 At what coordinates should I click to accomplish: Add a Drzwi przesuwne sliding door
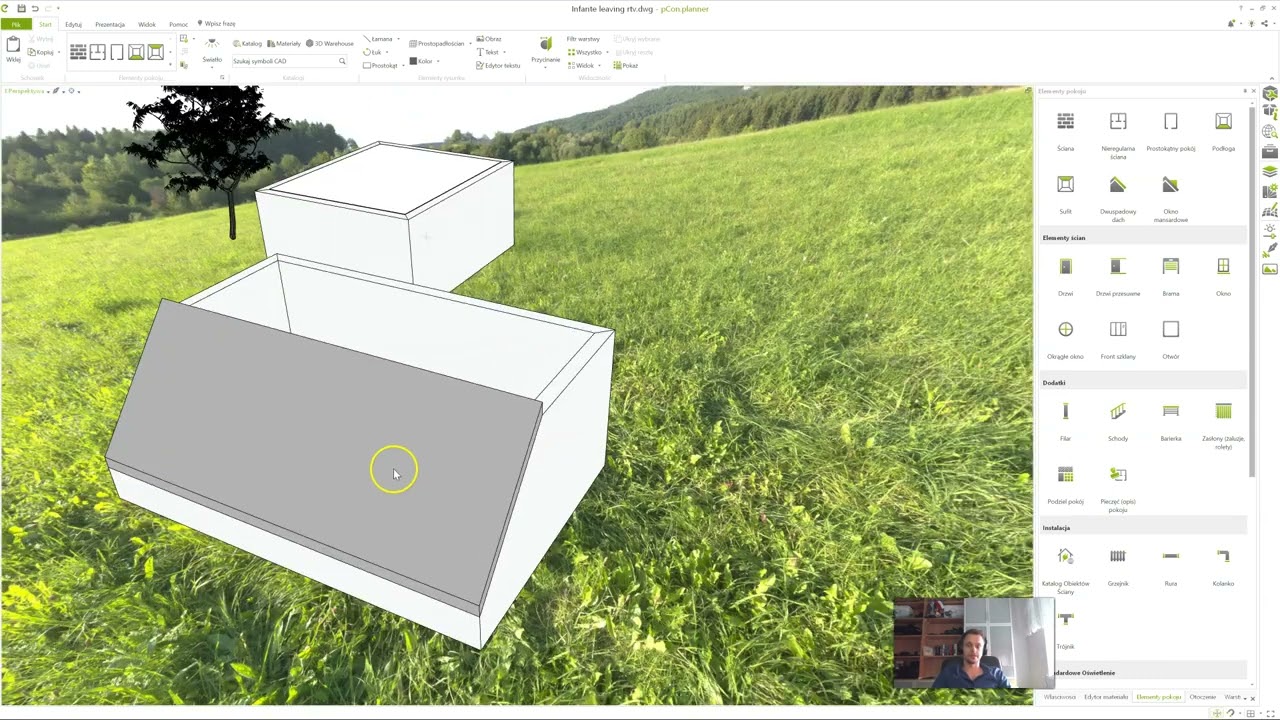point(1118,275)
